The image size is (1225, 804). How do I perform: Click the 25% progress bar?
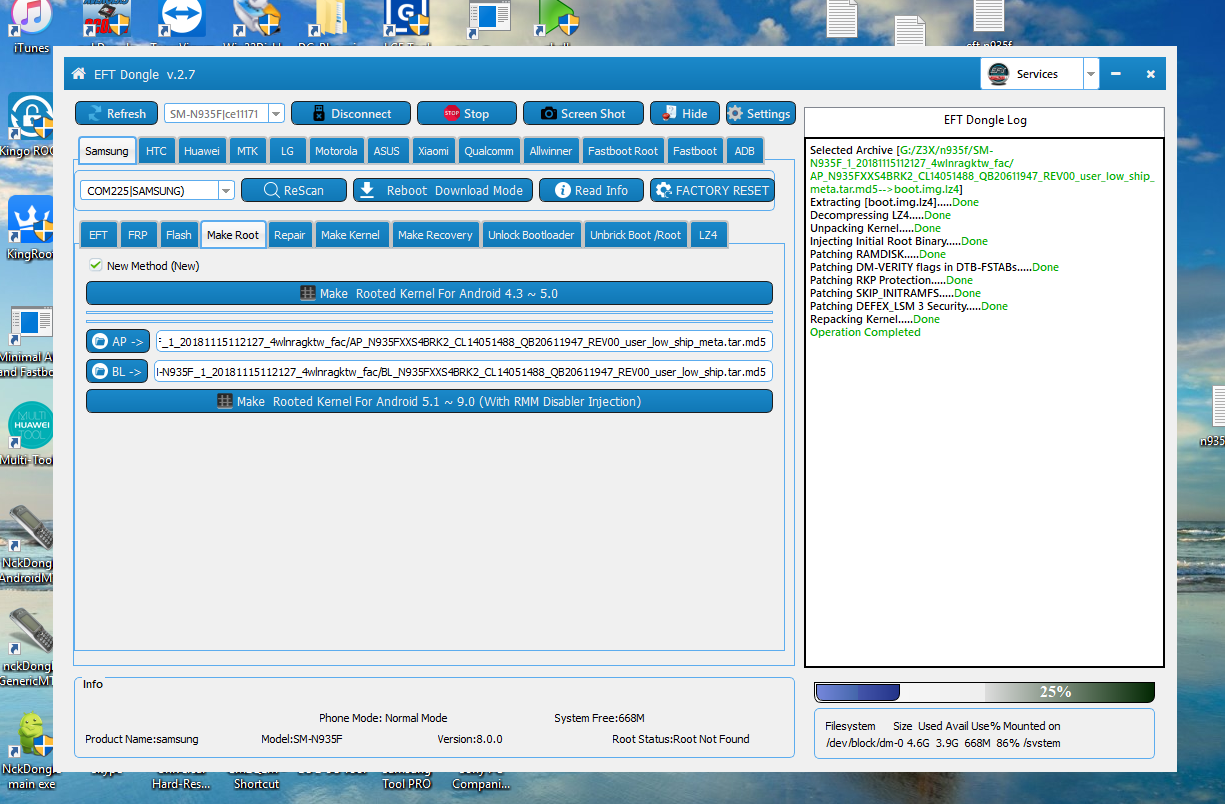tap(984, 692)
